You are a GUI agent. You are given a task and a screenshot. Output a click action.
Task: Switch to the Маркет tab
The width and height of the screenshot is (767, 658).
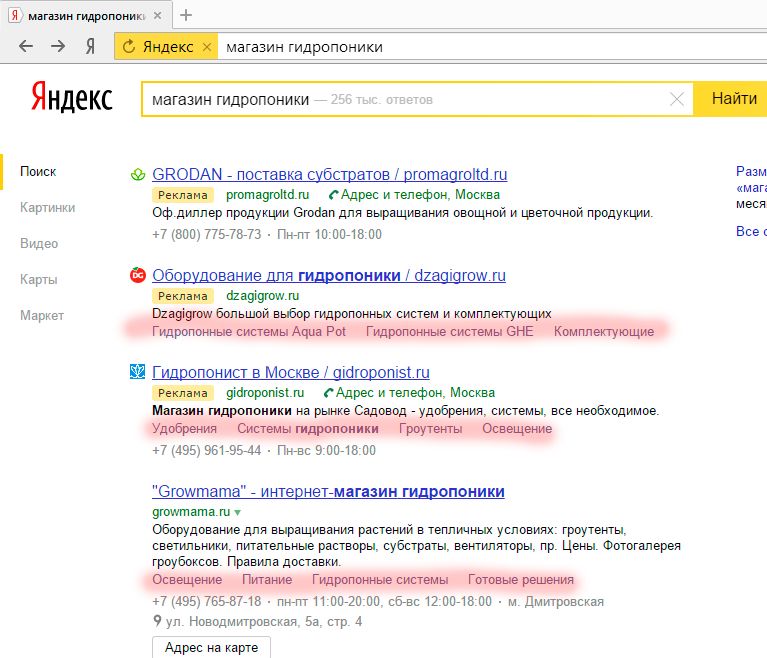(x=42, y=316)
